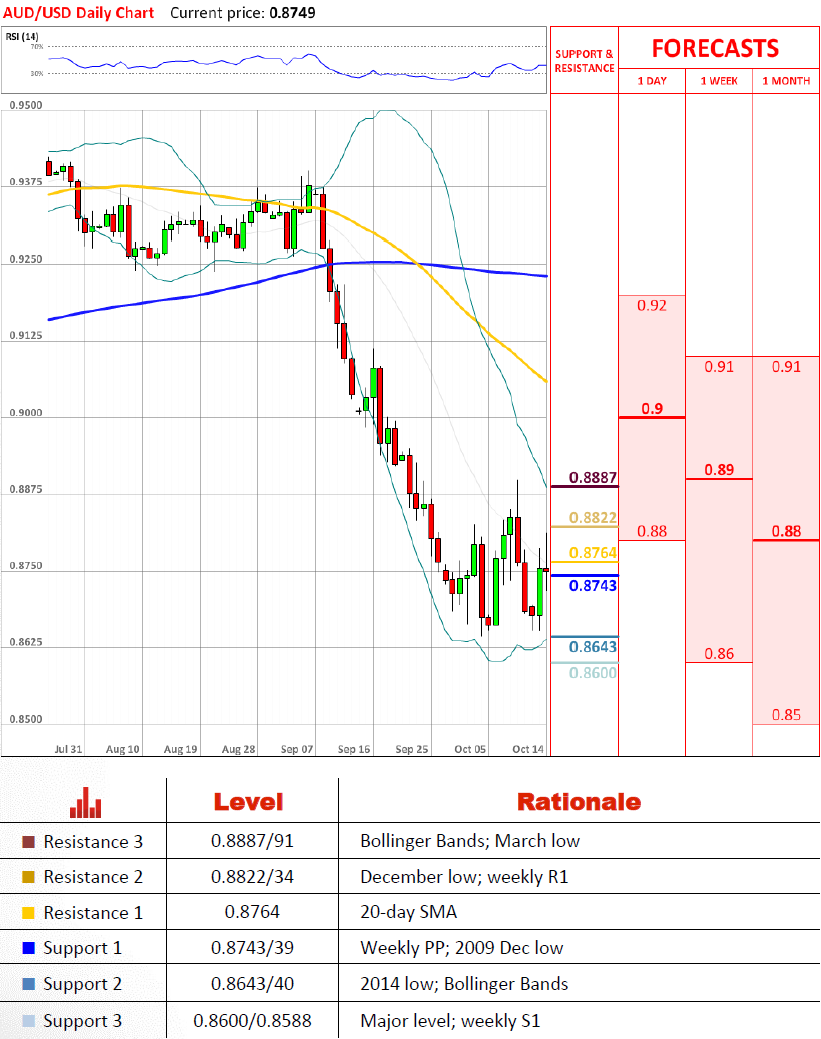Click the blue Support 1 color square
This screenshot has width=821, height=1039.
(x=28, y=948)
